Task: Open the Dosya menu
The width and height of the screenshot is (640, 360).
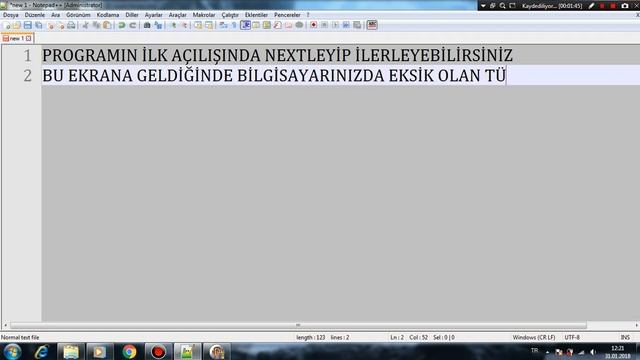Action: pos(11,15)
